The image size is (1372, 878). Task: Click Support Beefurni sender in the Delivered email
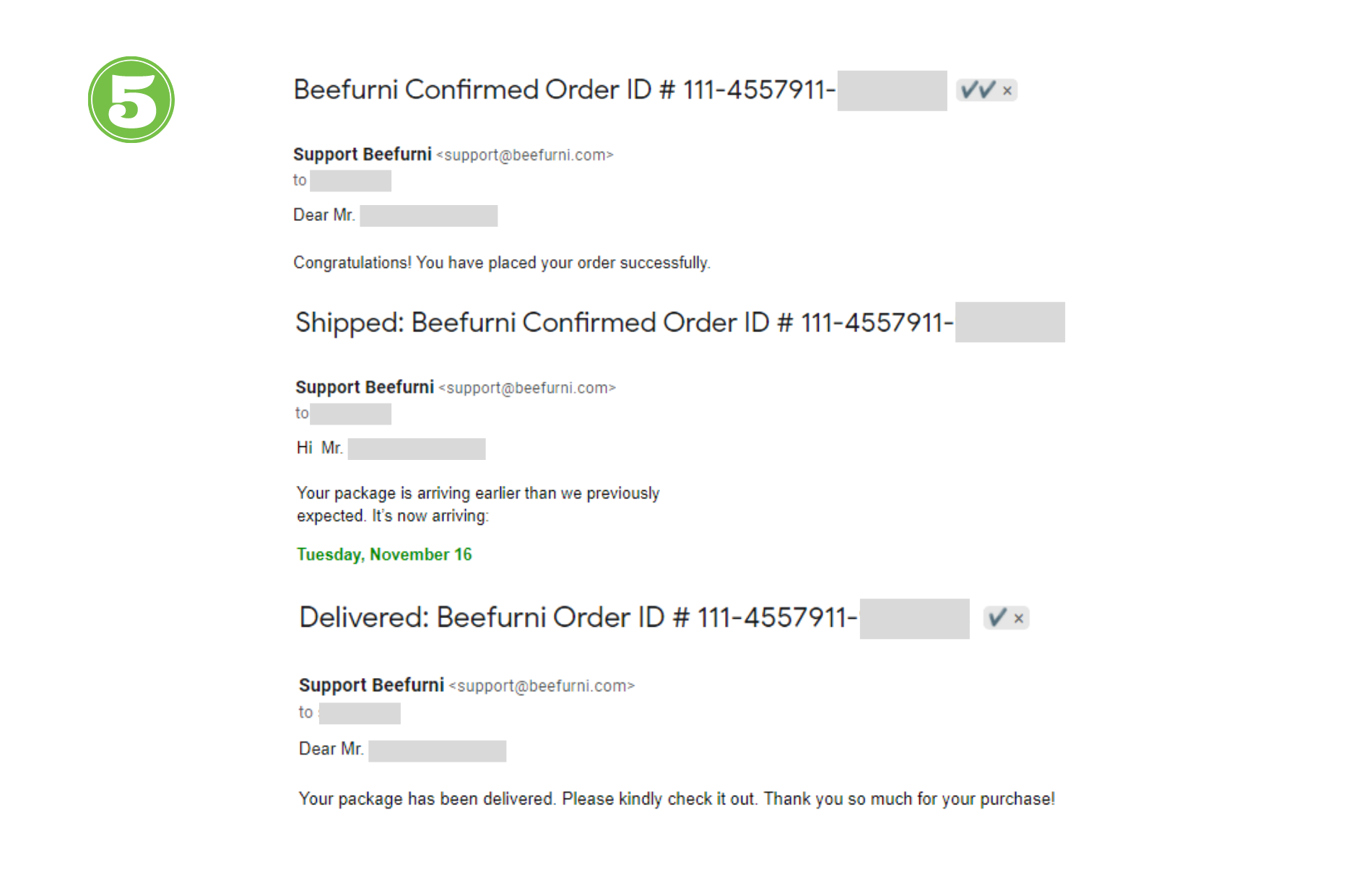(x=371, y=685)
